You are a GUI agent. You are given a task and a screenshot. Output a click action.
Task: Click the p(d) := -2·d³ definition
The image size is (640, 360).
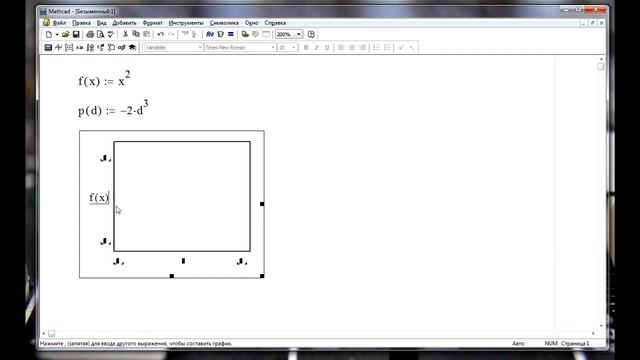(113, 108)
